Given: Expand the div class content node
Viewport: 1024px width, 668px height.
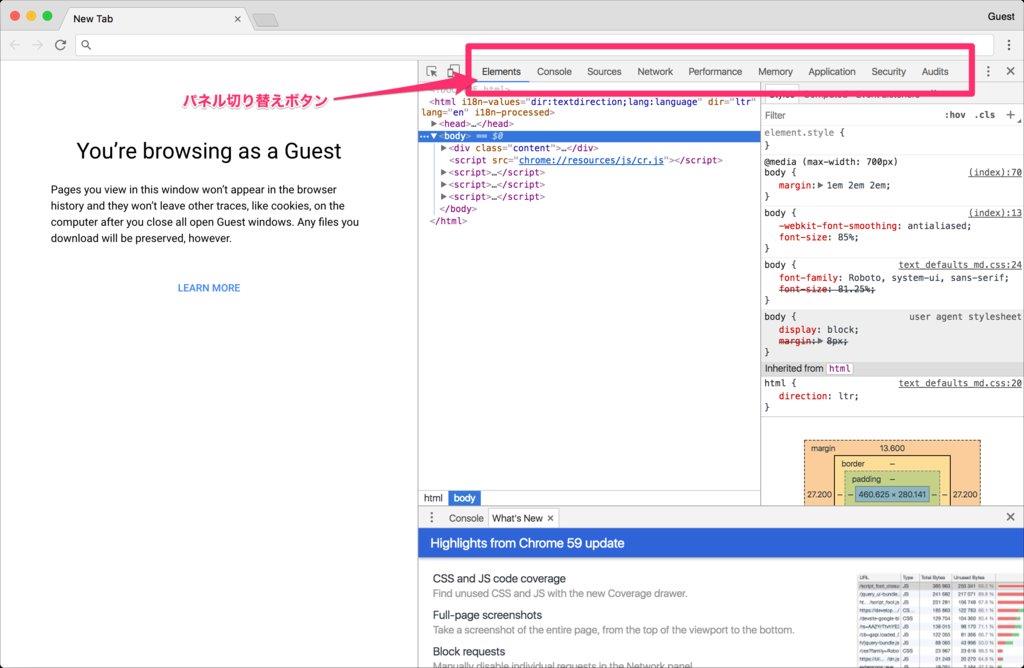Looking at the screenshot, I should [x=444, y=148].
